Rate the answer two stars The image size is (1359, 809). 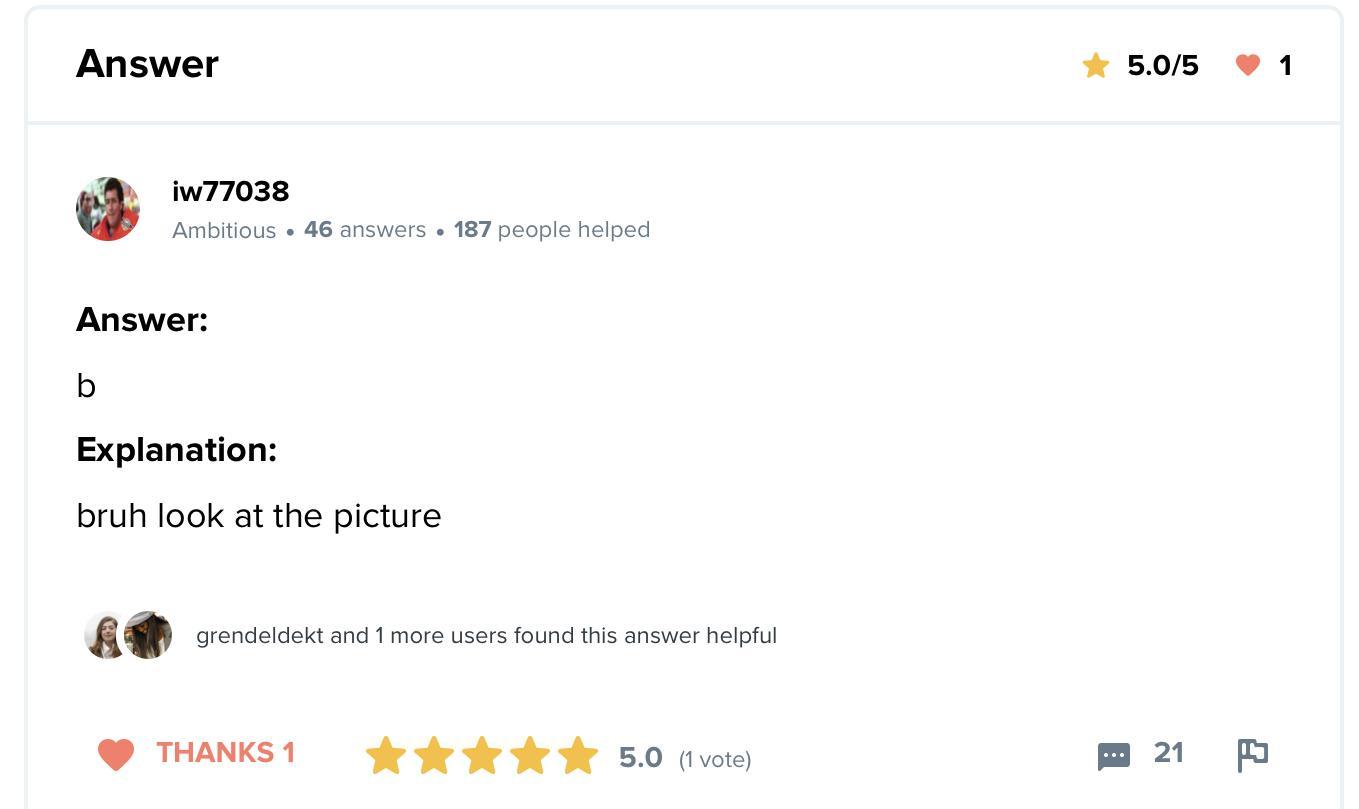[434, 756]
